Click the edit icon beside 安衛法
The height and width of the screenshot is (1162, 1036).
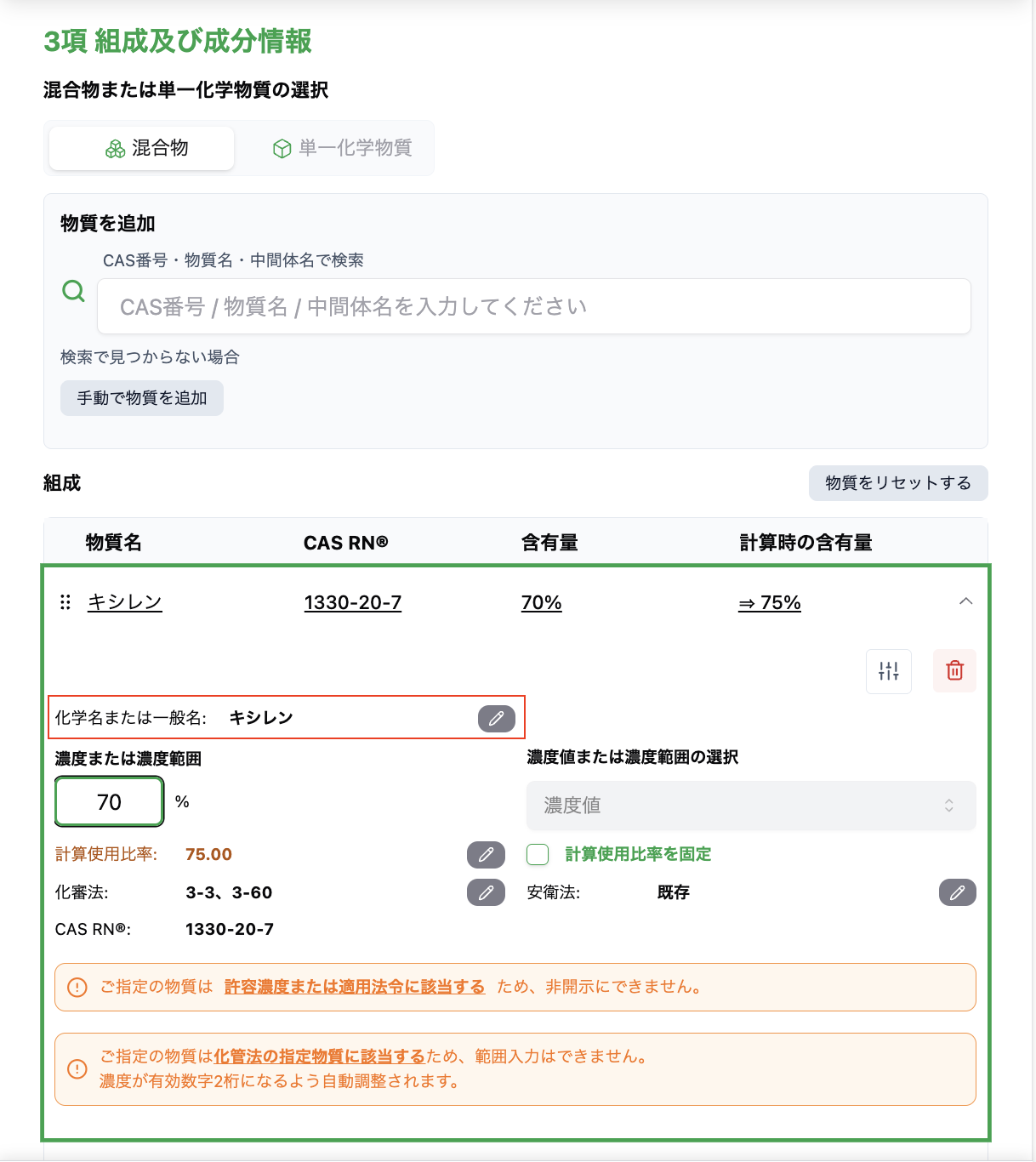pyautogui.click(x=957, y=892)
